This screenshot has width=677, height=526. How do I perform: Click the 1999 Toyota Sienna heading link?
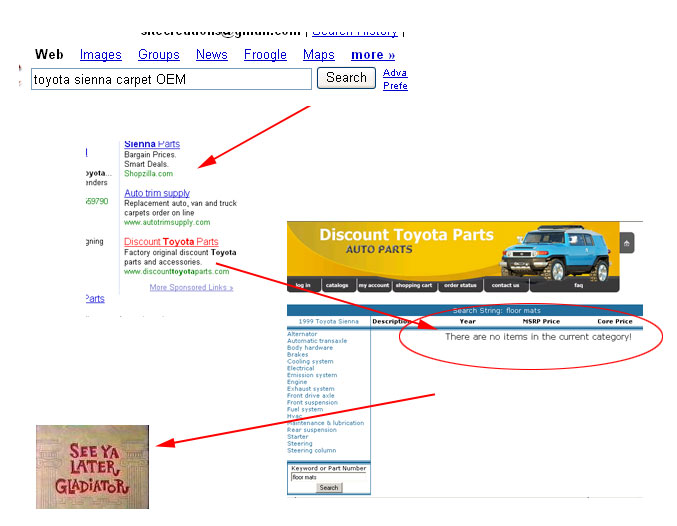(x=329, y=322)
